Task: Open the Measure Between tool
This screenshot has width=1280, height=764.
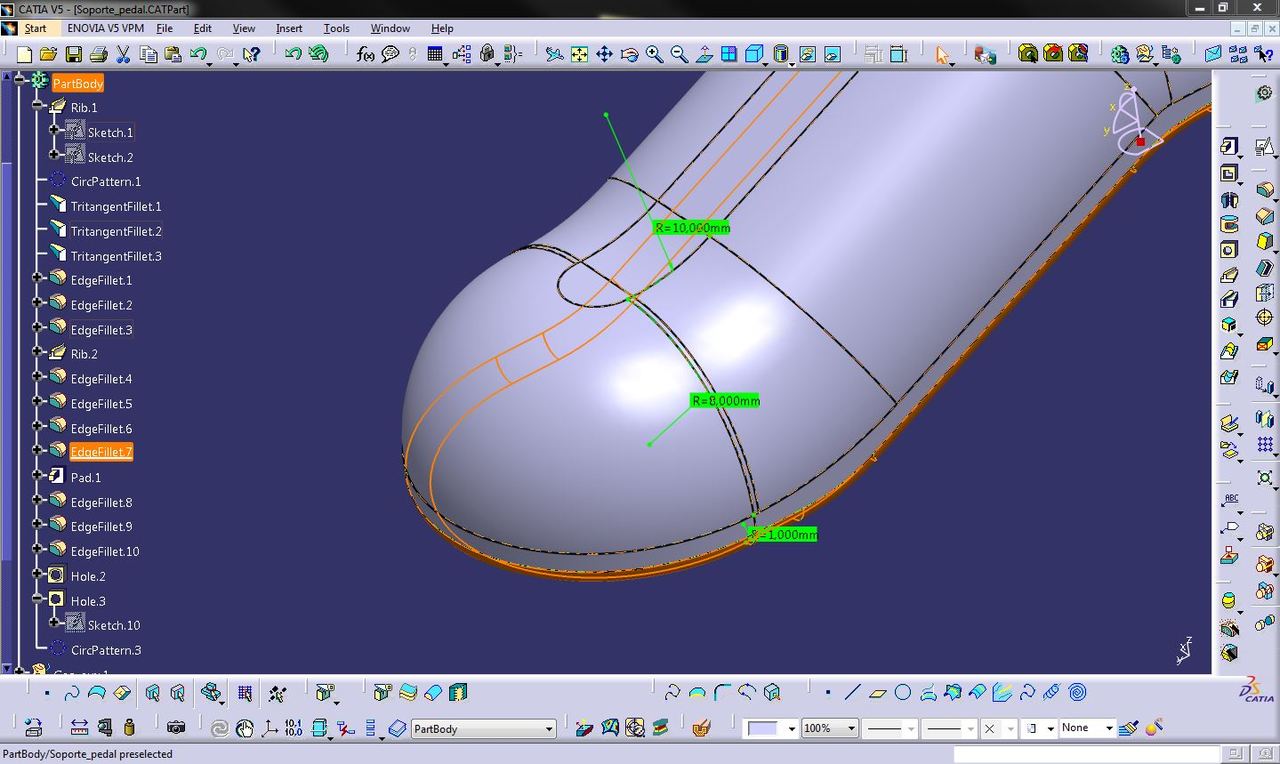Action: tap(79, 727)
